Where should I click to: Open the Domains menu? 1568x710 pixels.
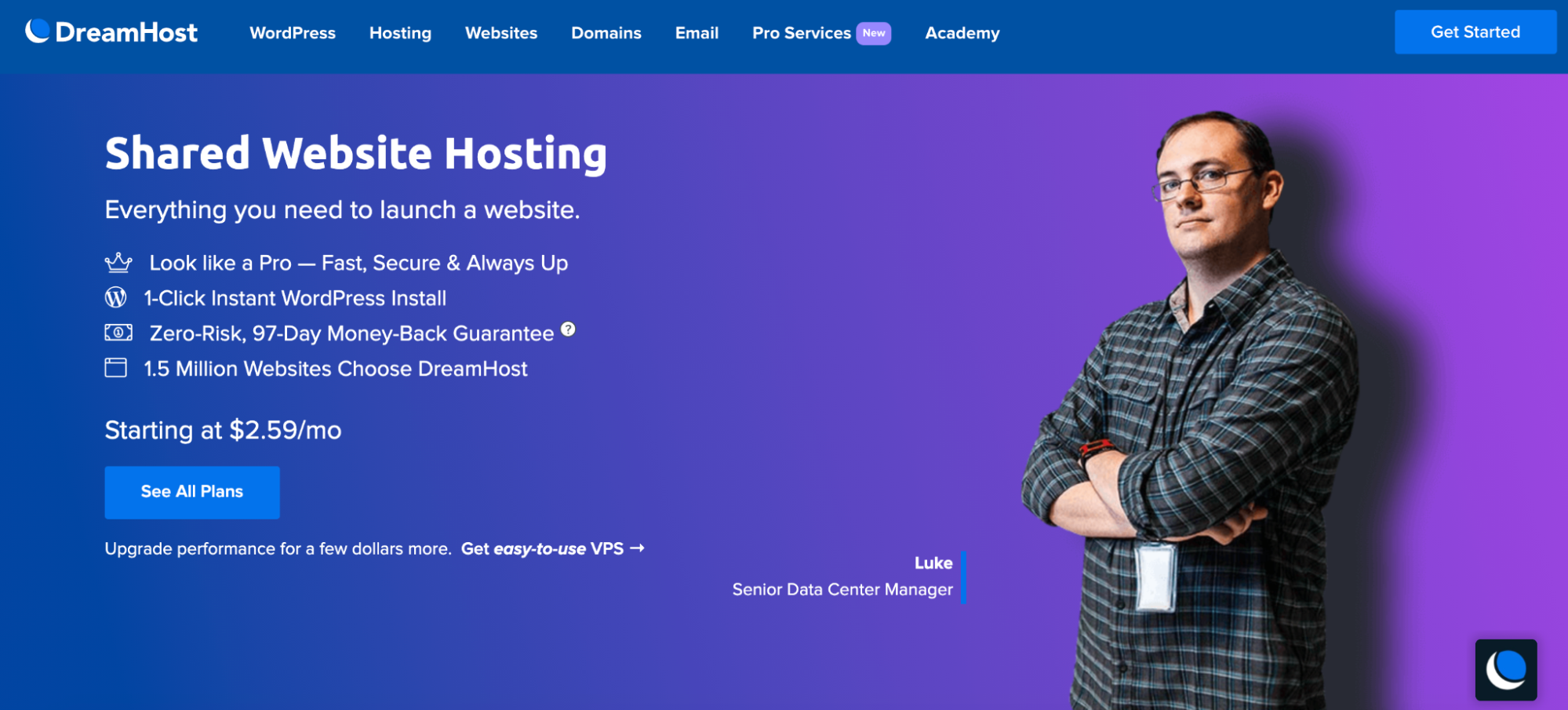pos(606,33)
